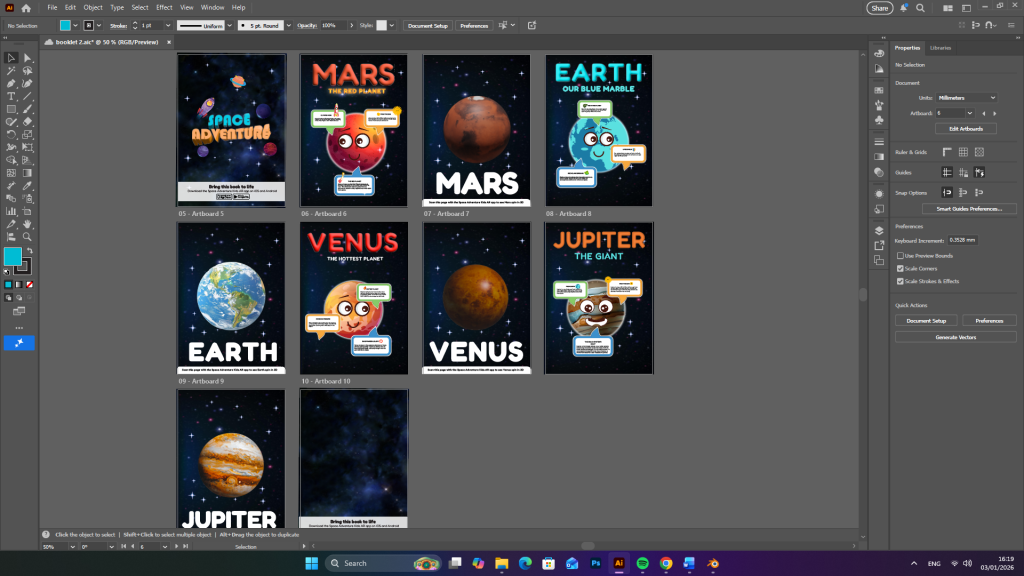Expand the Artboard number dropdown
This screenshot has height=576, width=1024.
pyautogui.click(x=968, y=113)
